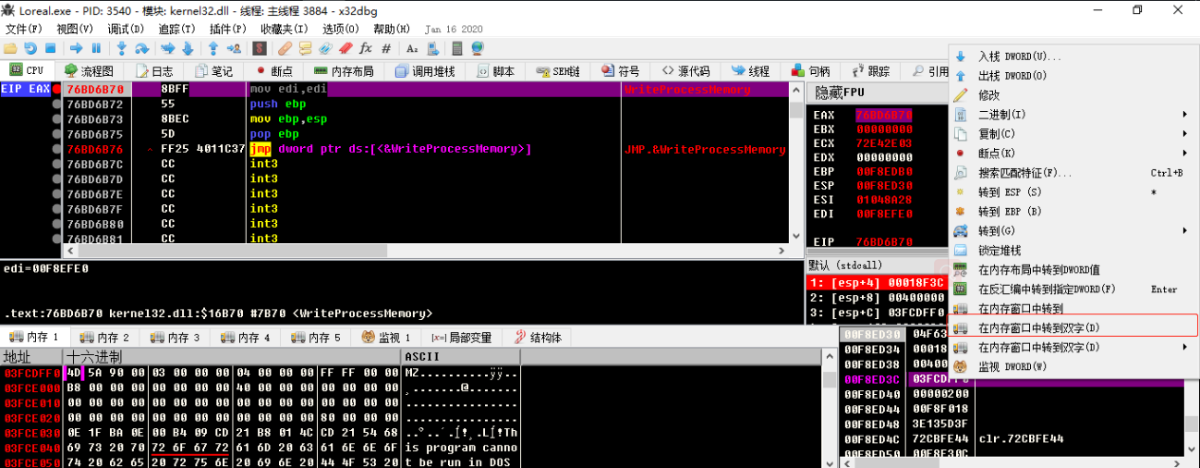The image size is (1200, 468).
Task: Open the 插件(P) menu
Action: 228,29
